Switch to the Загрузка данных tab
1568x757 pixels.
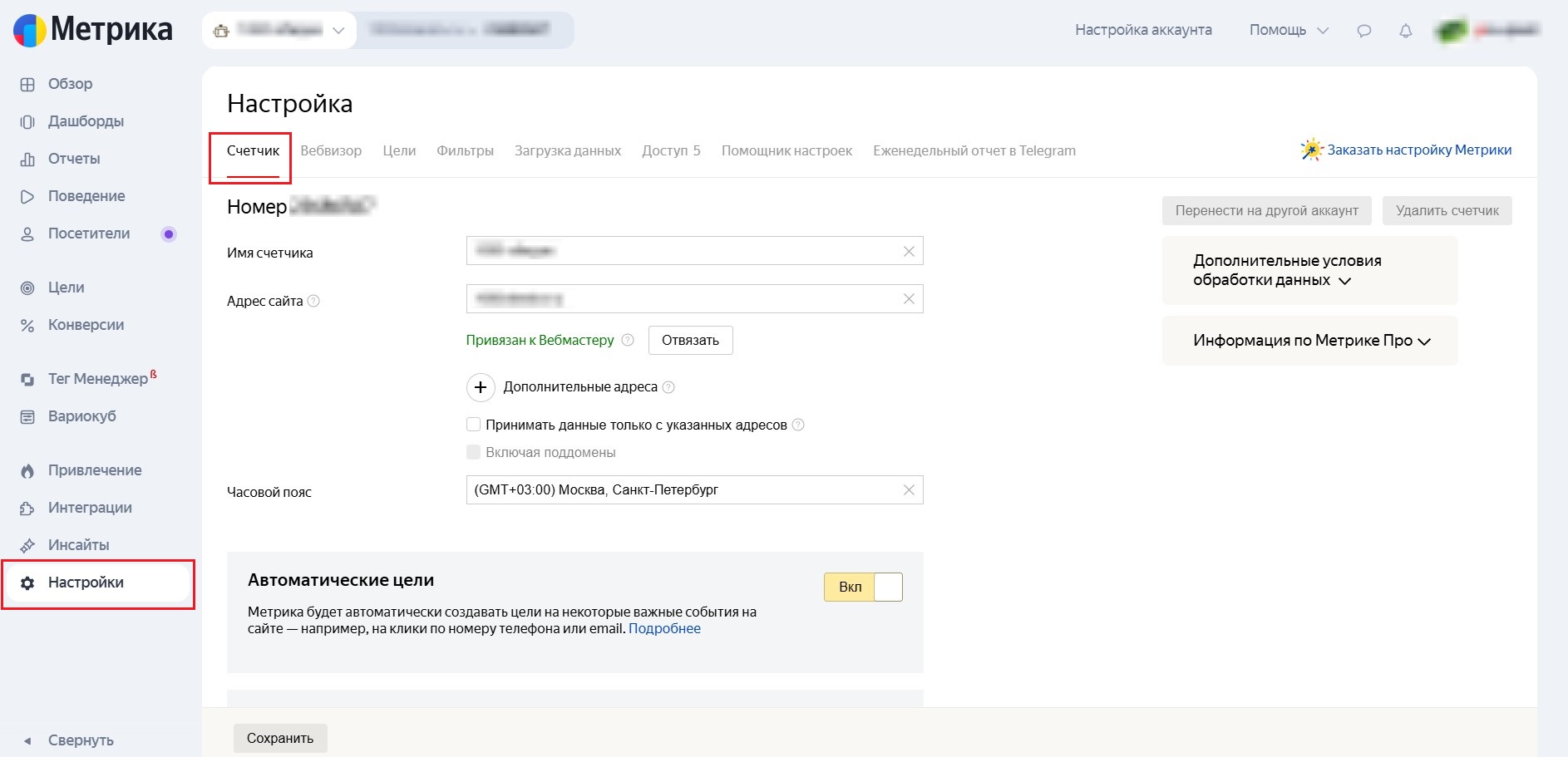[568, 150]
